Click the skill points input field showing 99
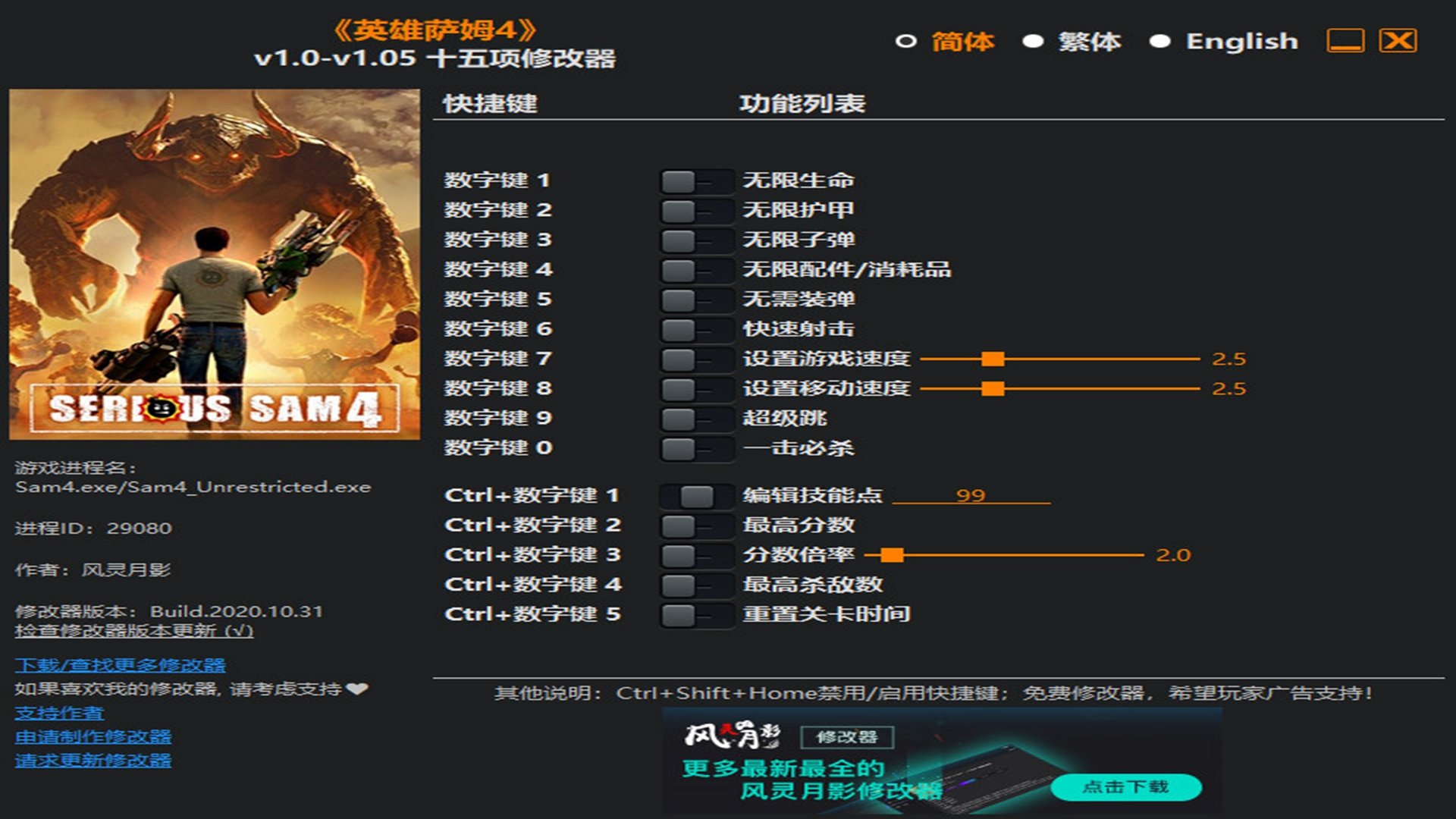Screen dimensions: 1456x819 click(x=971, y=495)
